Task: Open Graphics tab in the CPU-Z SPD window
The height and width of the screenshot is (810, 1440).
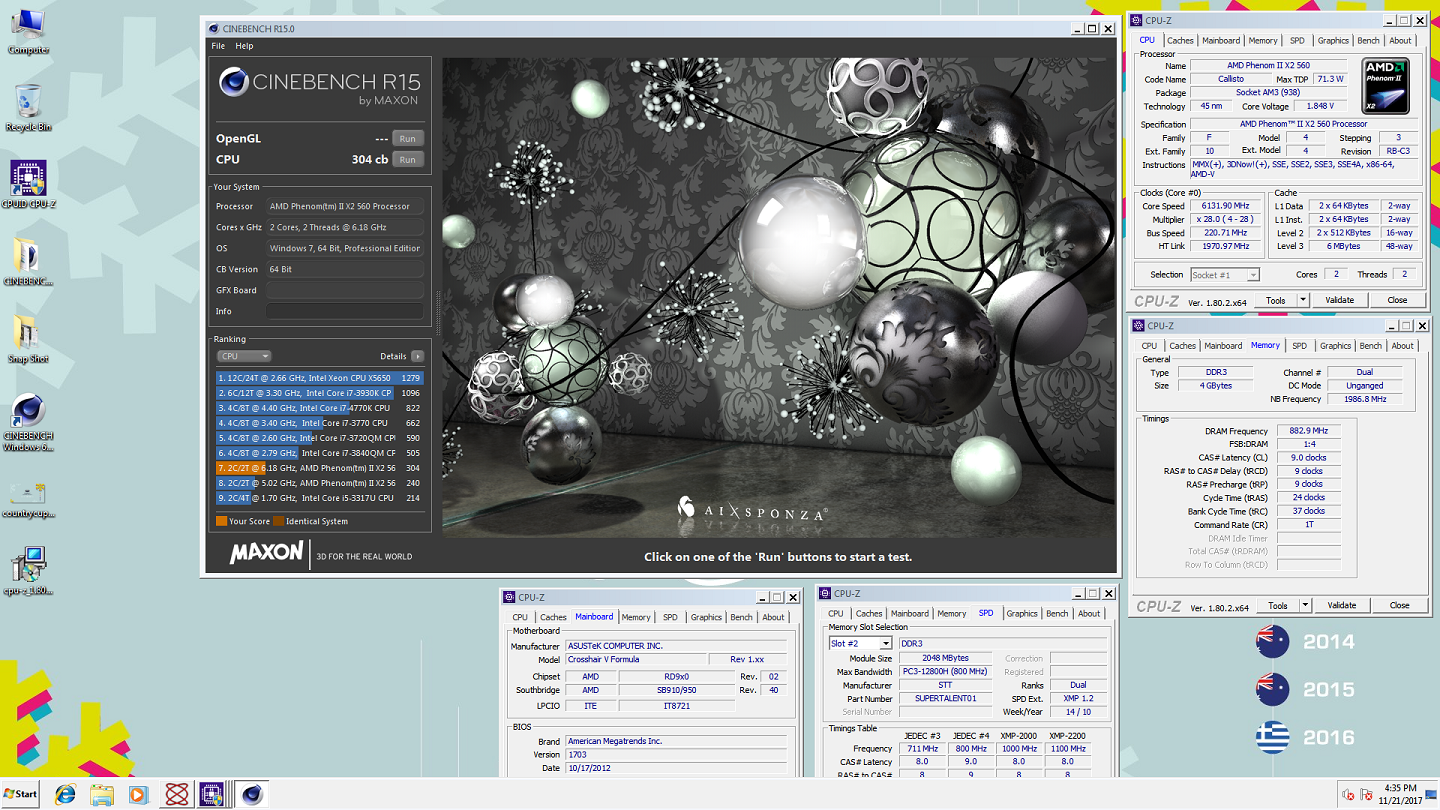Action: click(1022, 614)
